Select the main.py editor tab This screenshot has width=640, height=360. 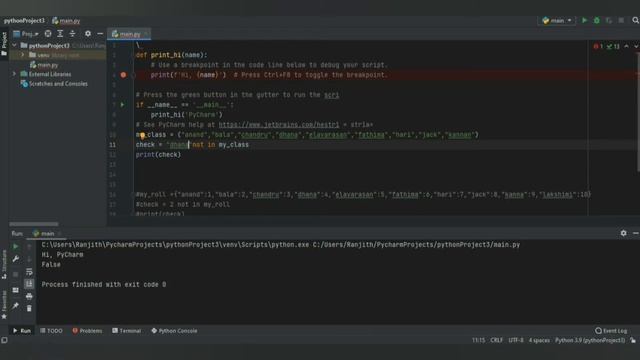coord(129,34)
